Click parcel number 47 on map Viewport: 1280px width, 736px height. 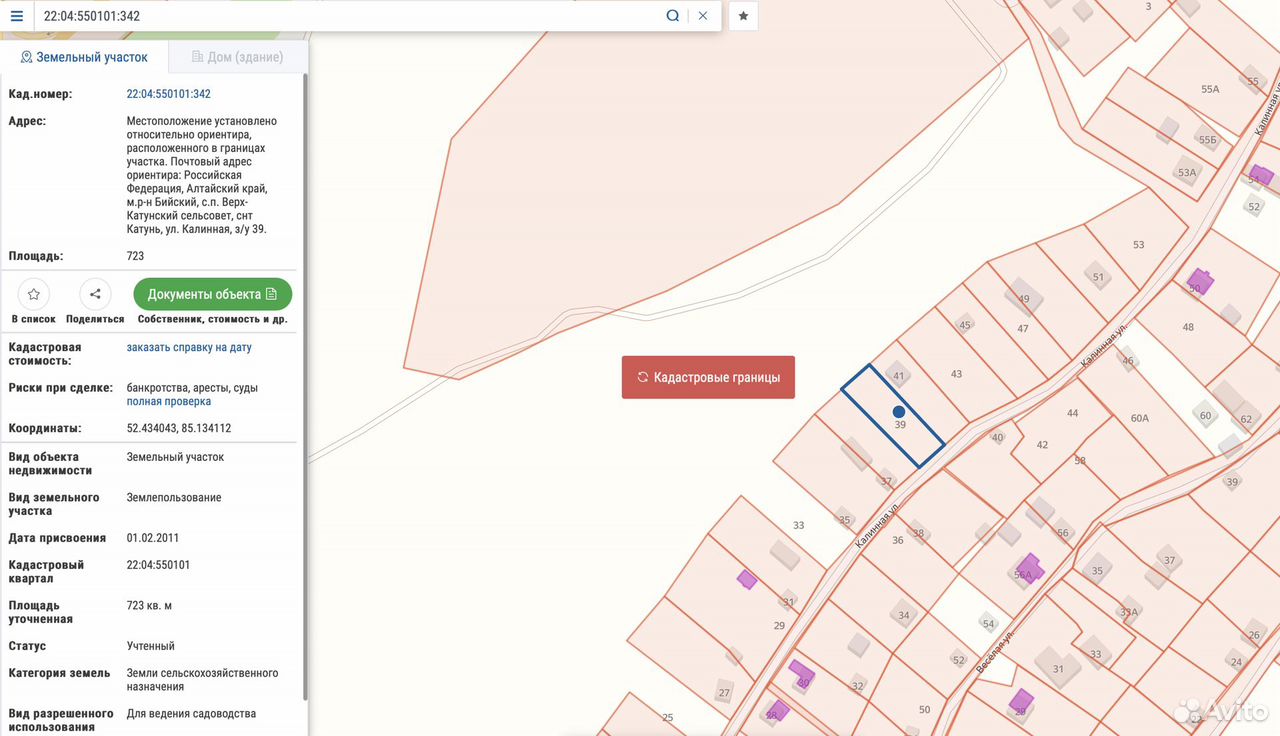[1023, 328]
